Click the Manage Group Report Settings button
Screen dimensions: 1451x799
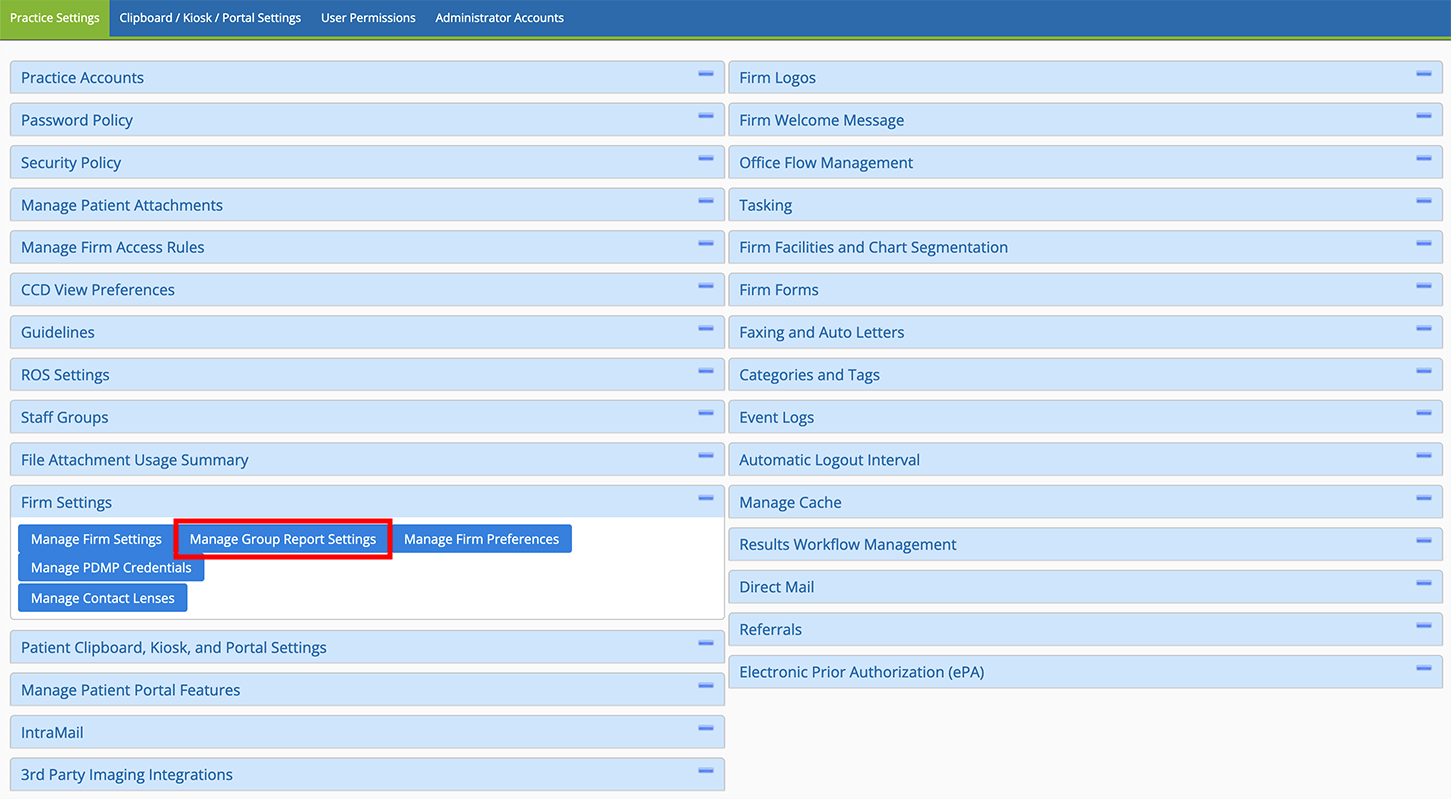(283, 539)
